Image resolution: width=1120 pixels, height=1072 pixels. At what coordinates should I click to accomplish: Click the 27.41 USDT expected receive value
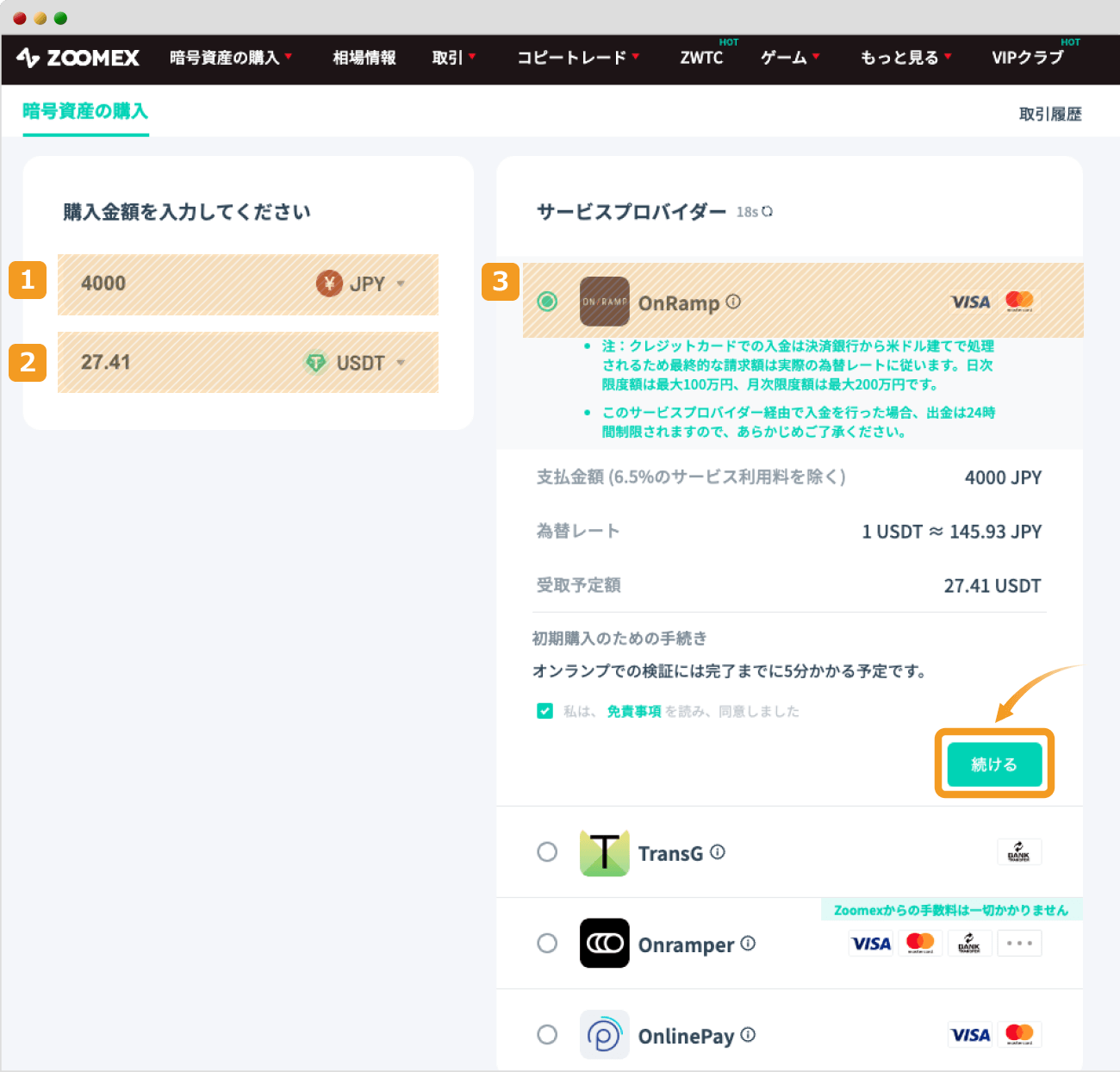(x=992, y=586)
